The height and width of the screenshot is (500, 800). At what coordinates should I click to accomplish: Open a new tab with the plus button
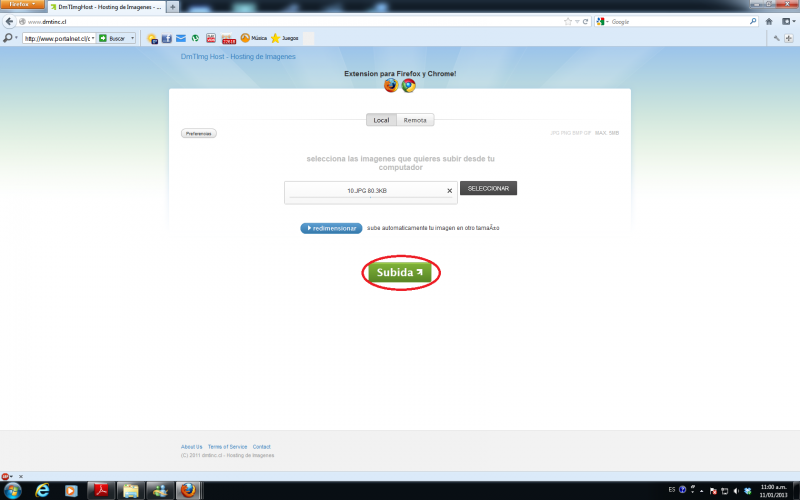click(x=172, y=7)
